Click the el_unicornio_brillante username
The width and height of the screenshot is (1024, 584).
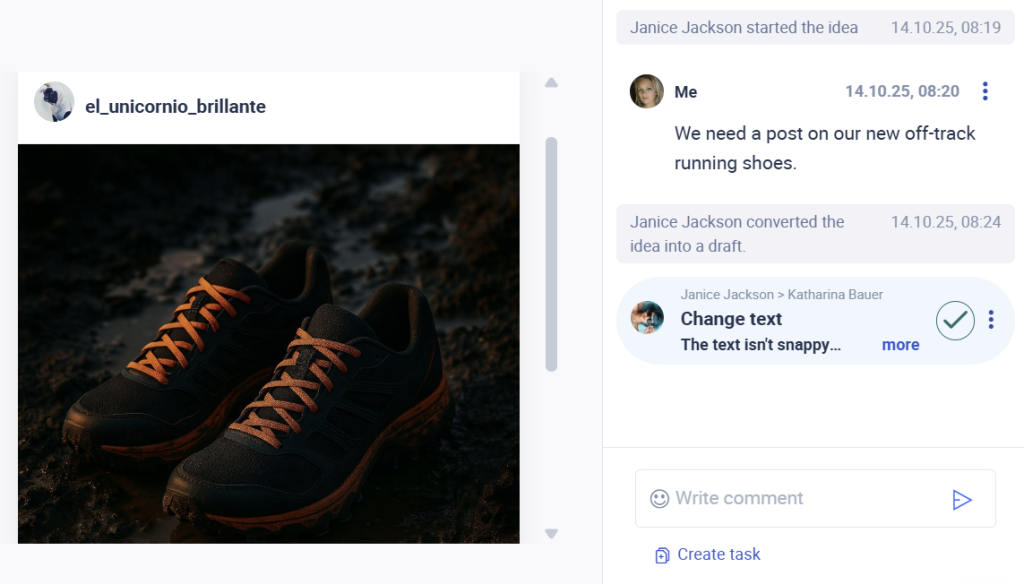(175, 107)
